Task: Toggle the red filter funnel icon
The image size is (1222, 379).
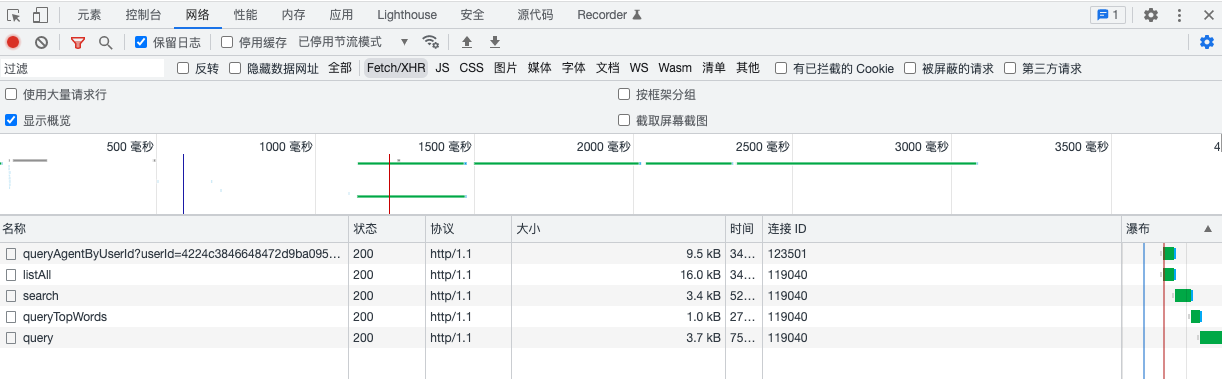Action: (78, 42)
